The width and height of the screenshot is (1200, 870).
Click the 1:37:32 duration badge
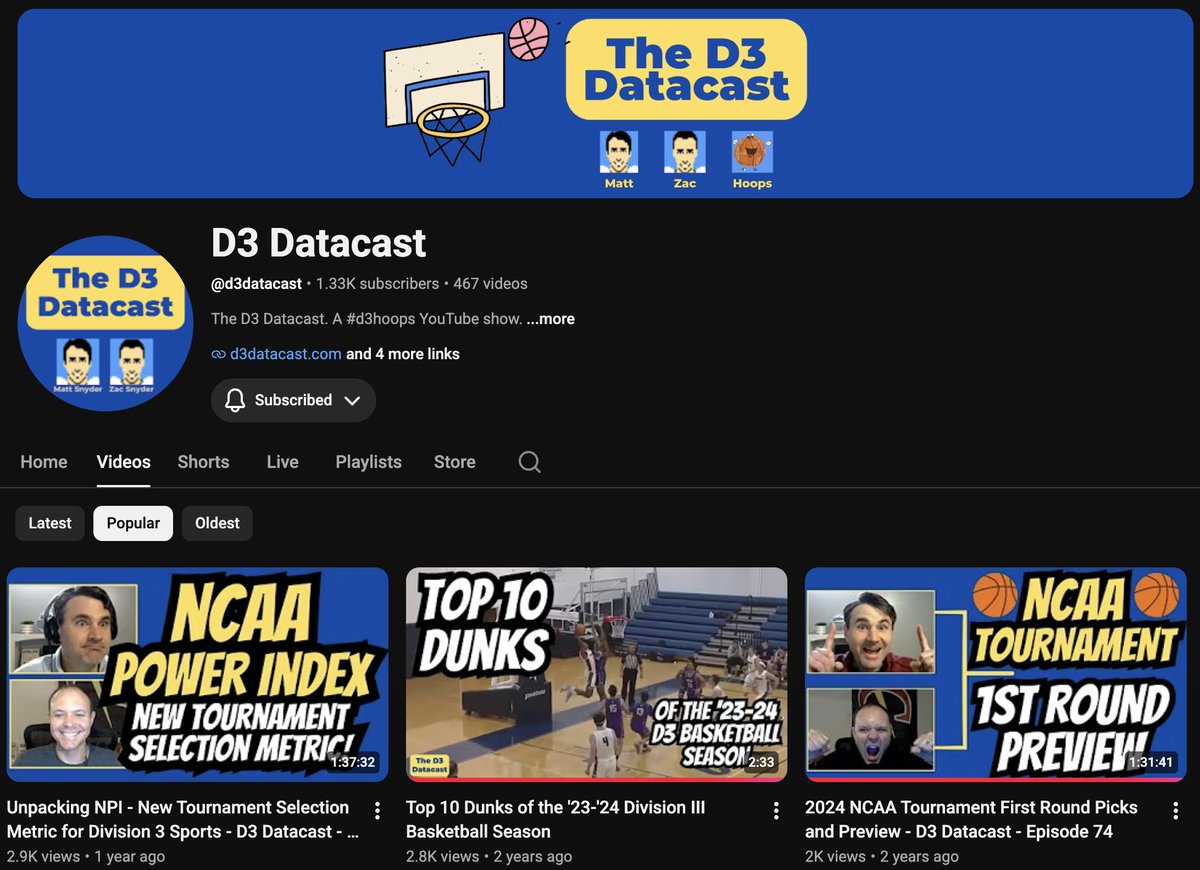point(353,762)
